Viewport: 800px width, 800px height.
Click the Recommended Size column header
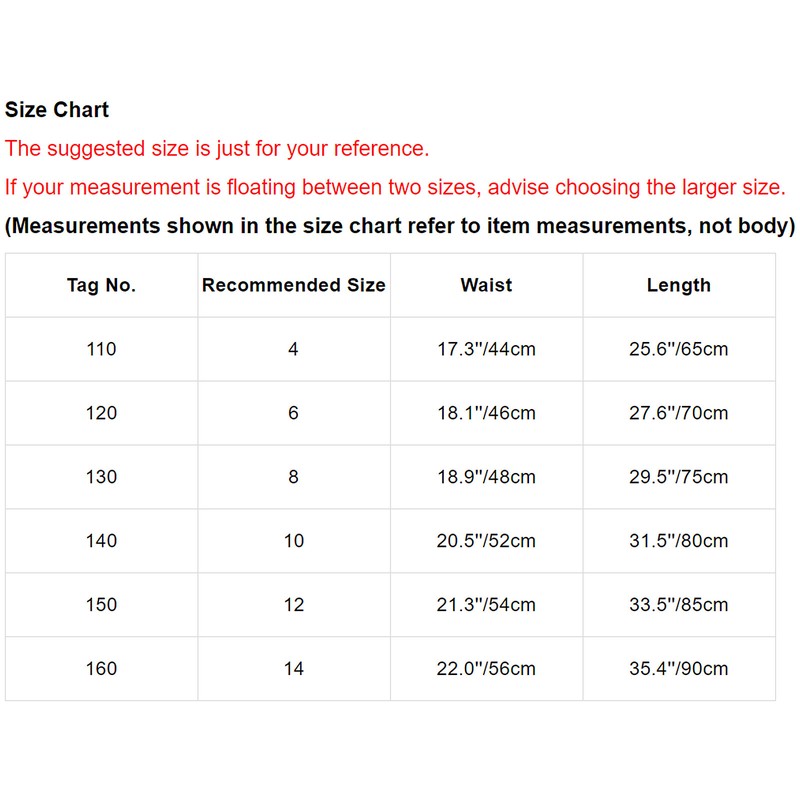tap(293, 285)
